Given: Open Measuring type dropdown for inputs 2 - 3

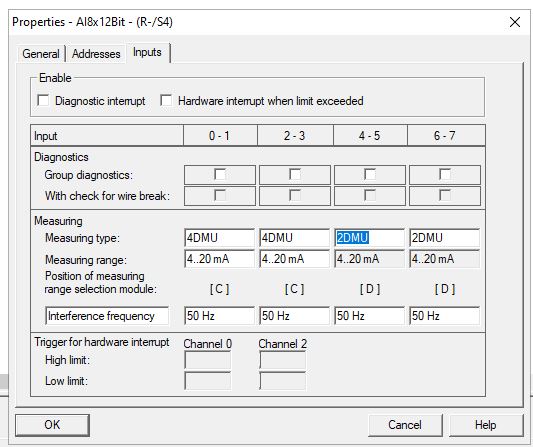Looking at the screenshot, I should pyautogui.click(x=295, y=238).
